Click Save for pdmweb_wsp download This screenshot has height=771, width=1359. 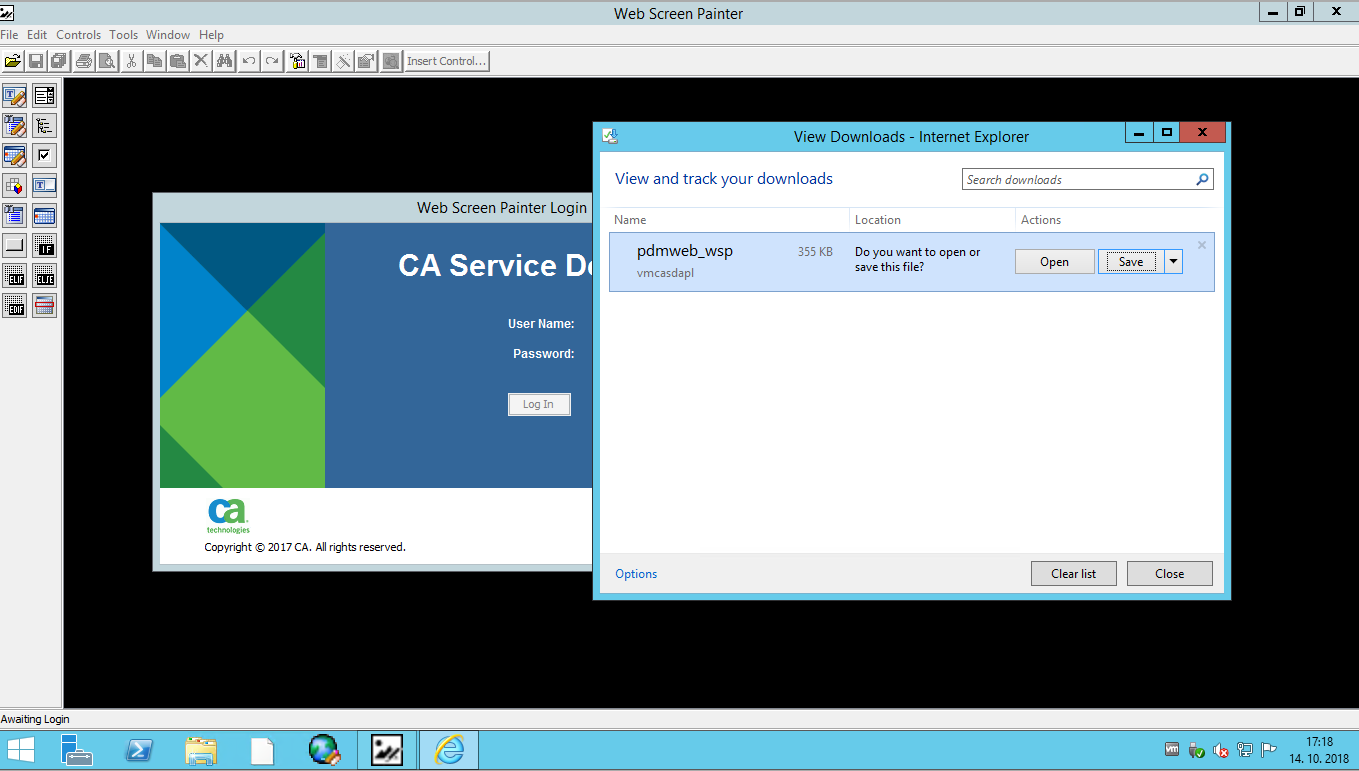point(1131,262)
